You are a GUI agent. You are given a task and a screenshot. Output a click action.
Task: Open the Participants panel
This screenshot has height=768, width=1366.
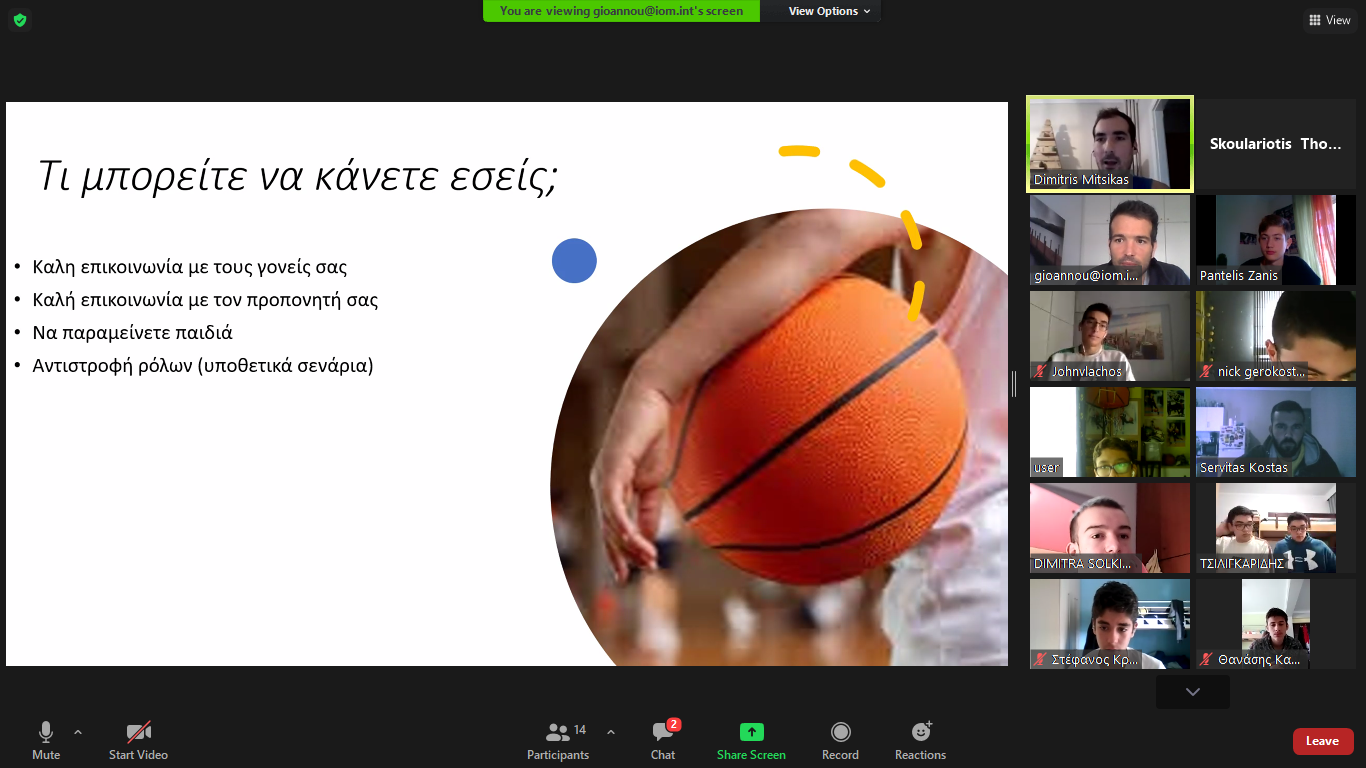click(558, 741)
